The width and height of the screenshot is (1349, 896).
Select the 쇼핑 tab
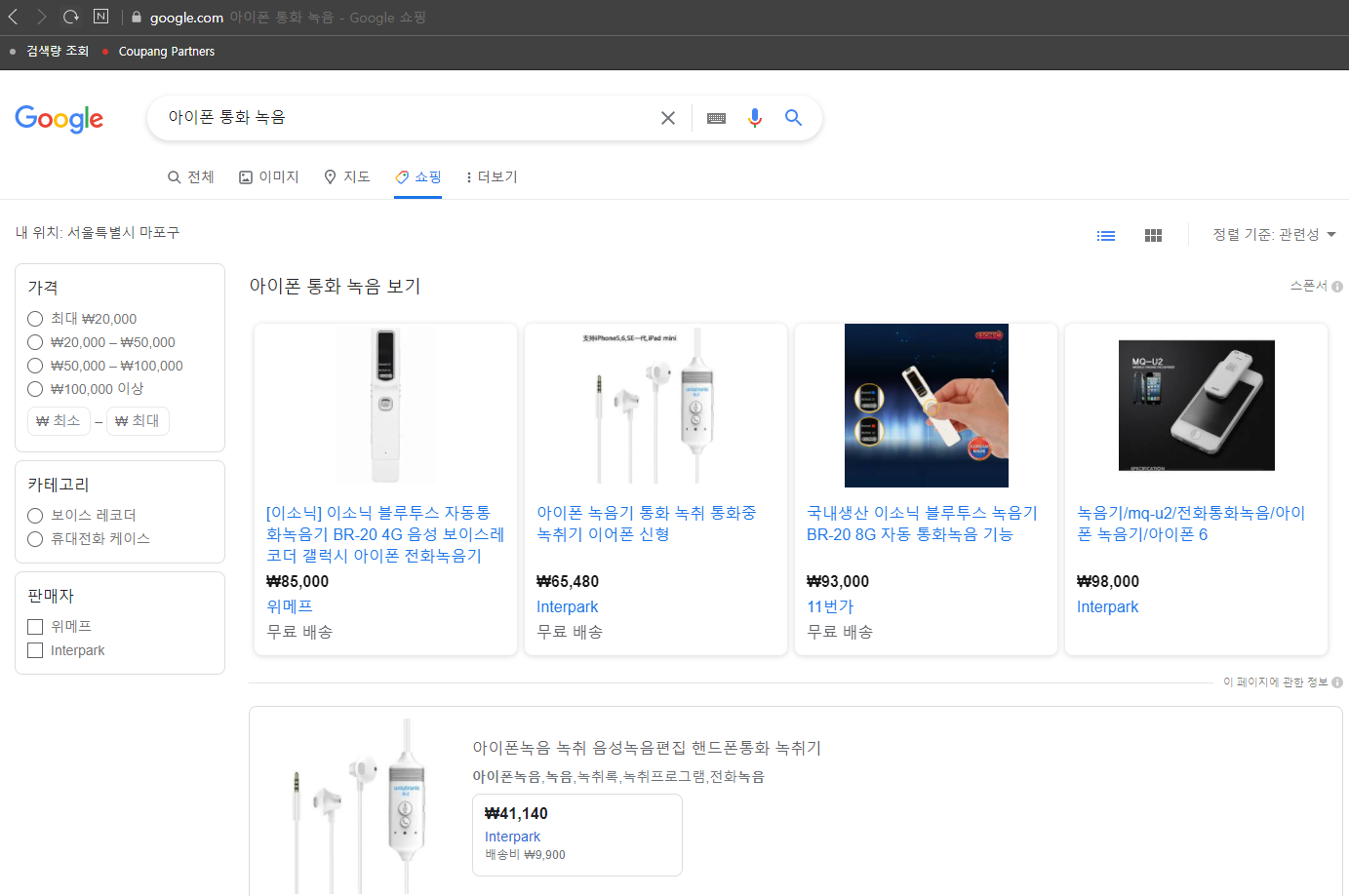(418, 176)
